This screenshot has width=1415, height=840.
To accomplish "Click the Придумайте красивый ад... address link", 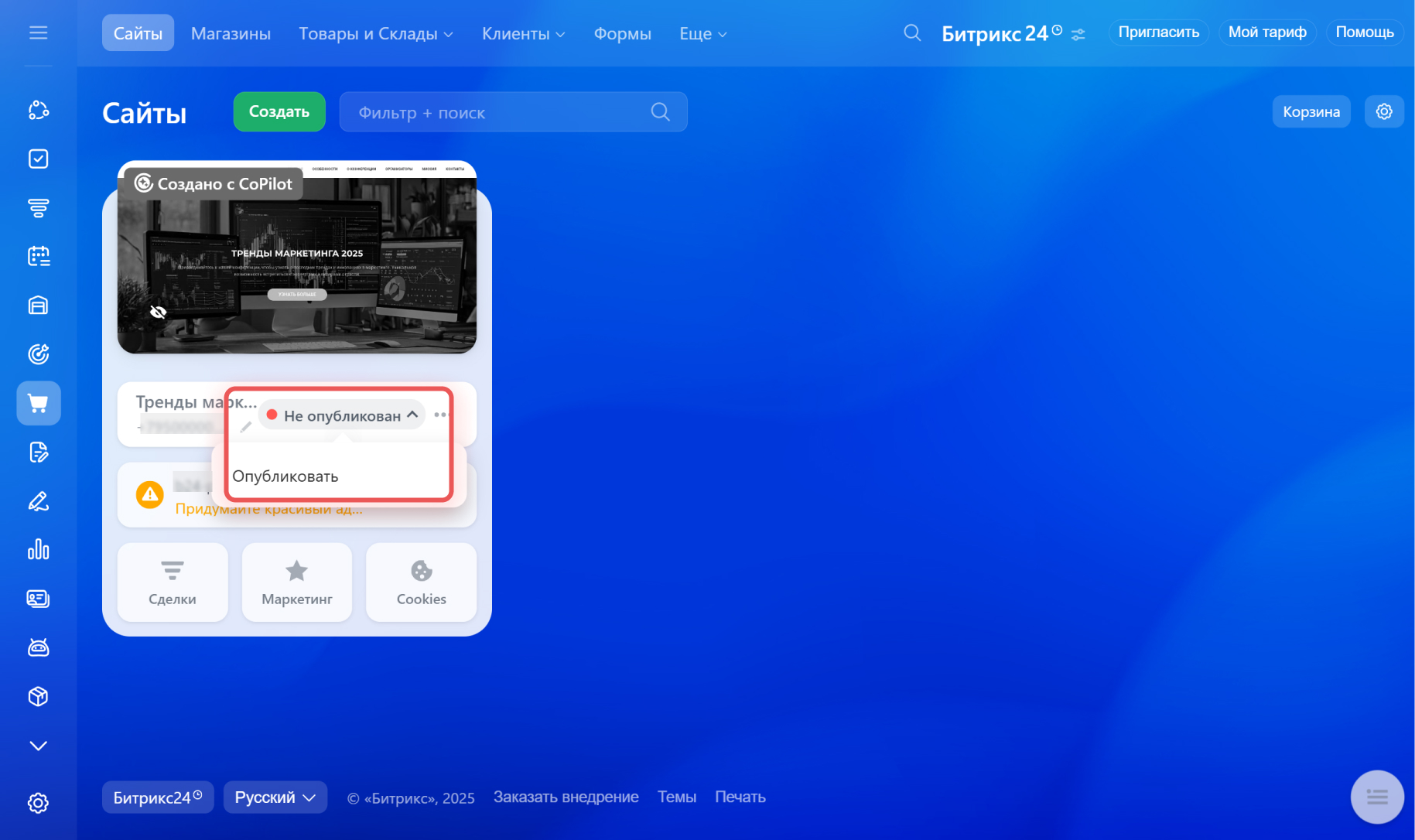I will click(269, 509).
